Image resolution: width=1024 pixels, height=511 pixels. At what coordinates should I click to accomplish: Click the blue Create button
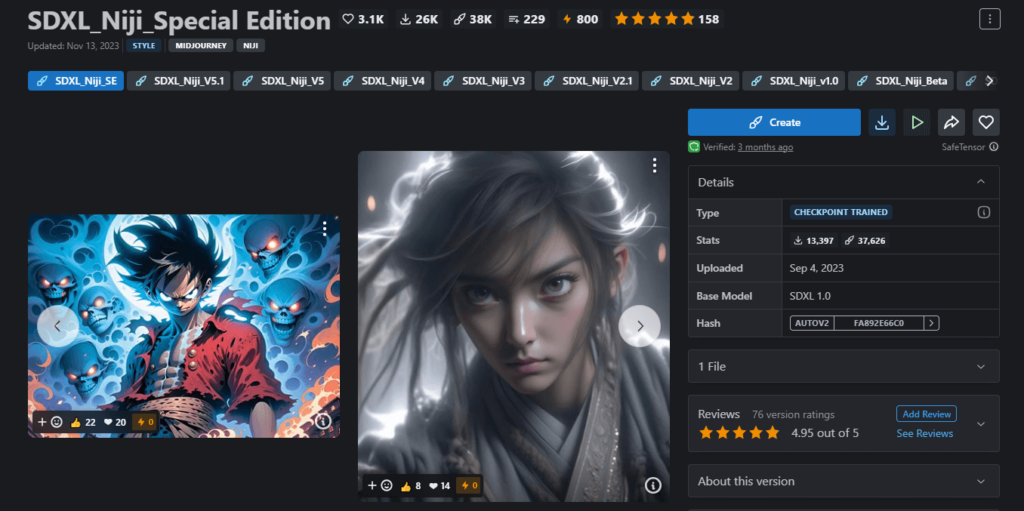tap(774, 122)
